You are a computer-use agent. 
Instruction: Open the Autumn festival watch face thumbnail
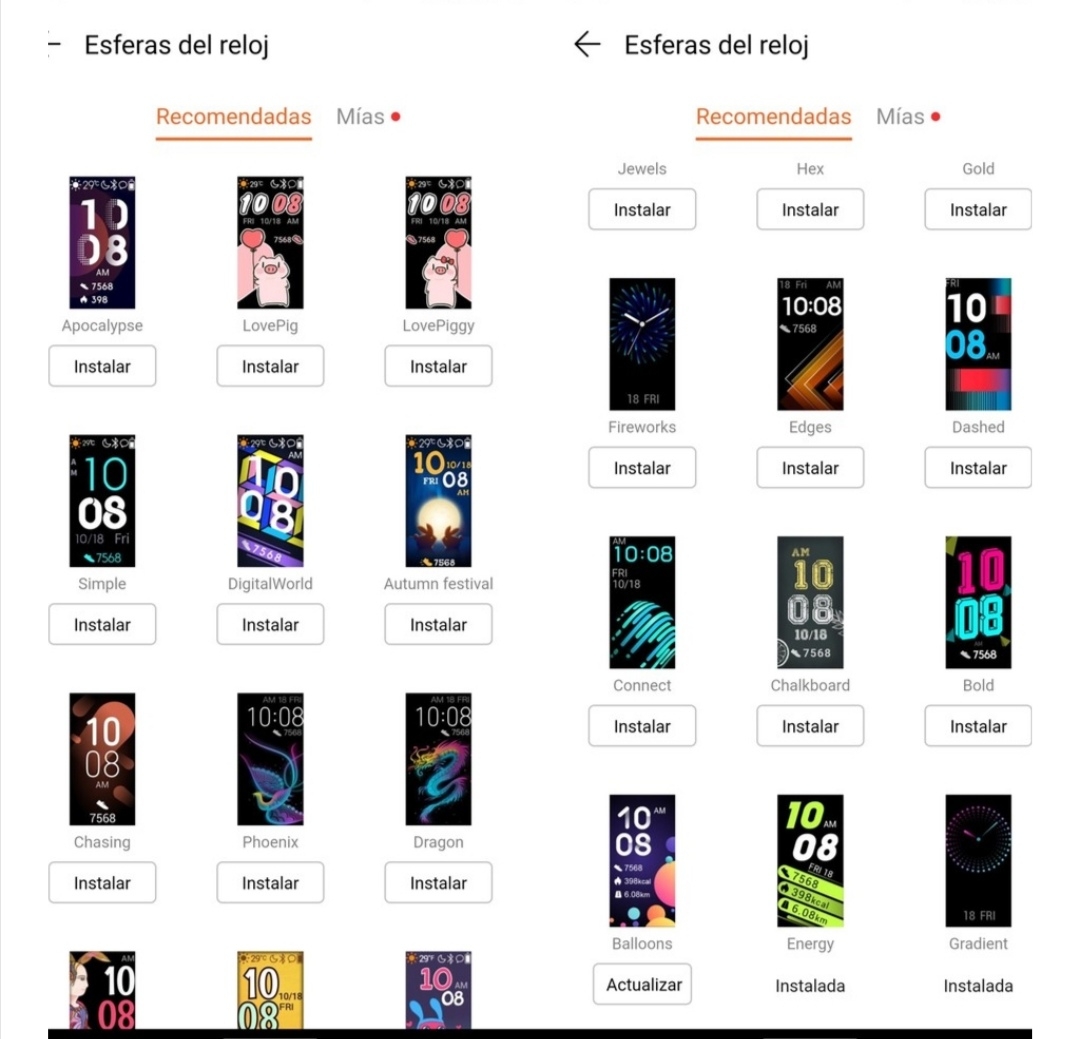coord(438,501)
